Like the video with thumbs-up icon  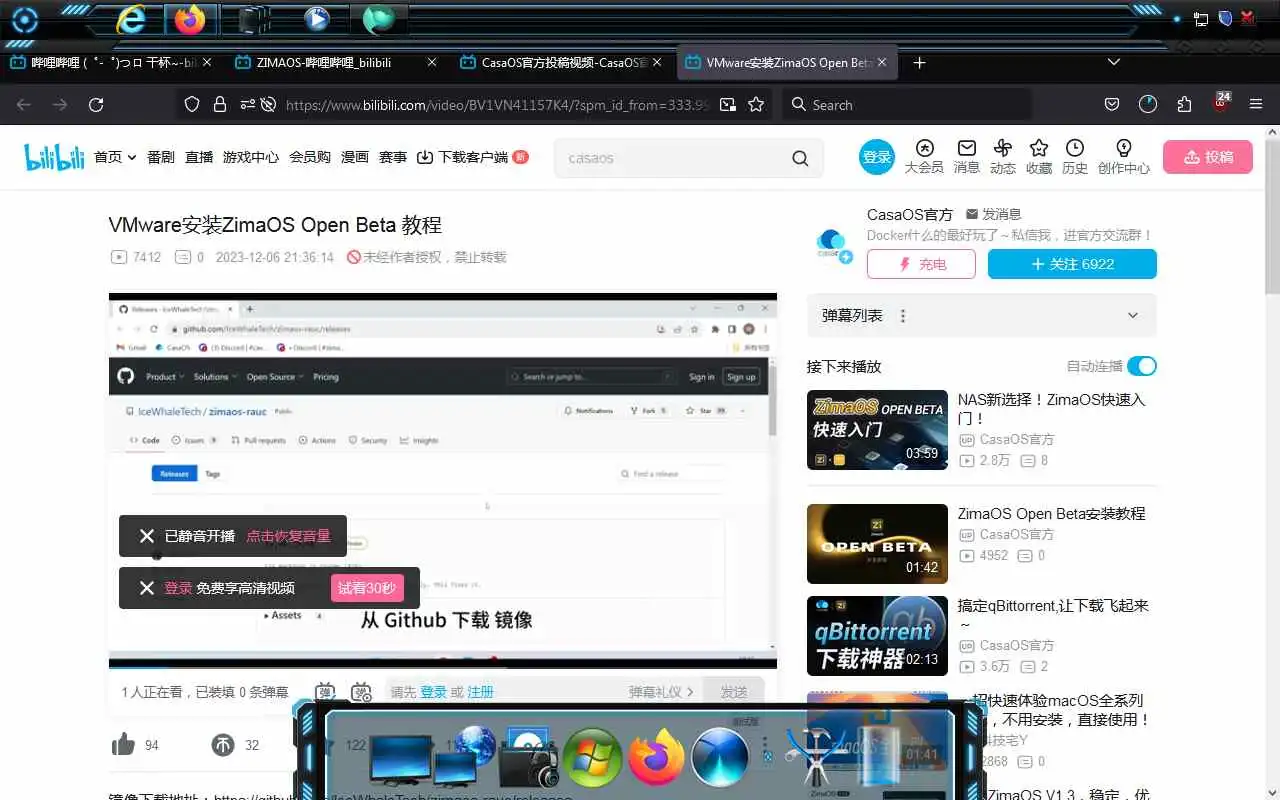coord(123,744)
